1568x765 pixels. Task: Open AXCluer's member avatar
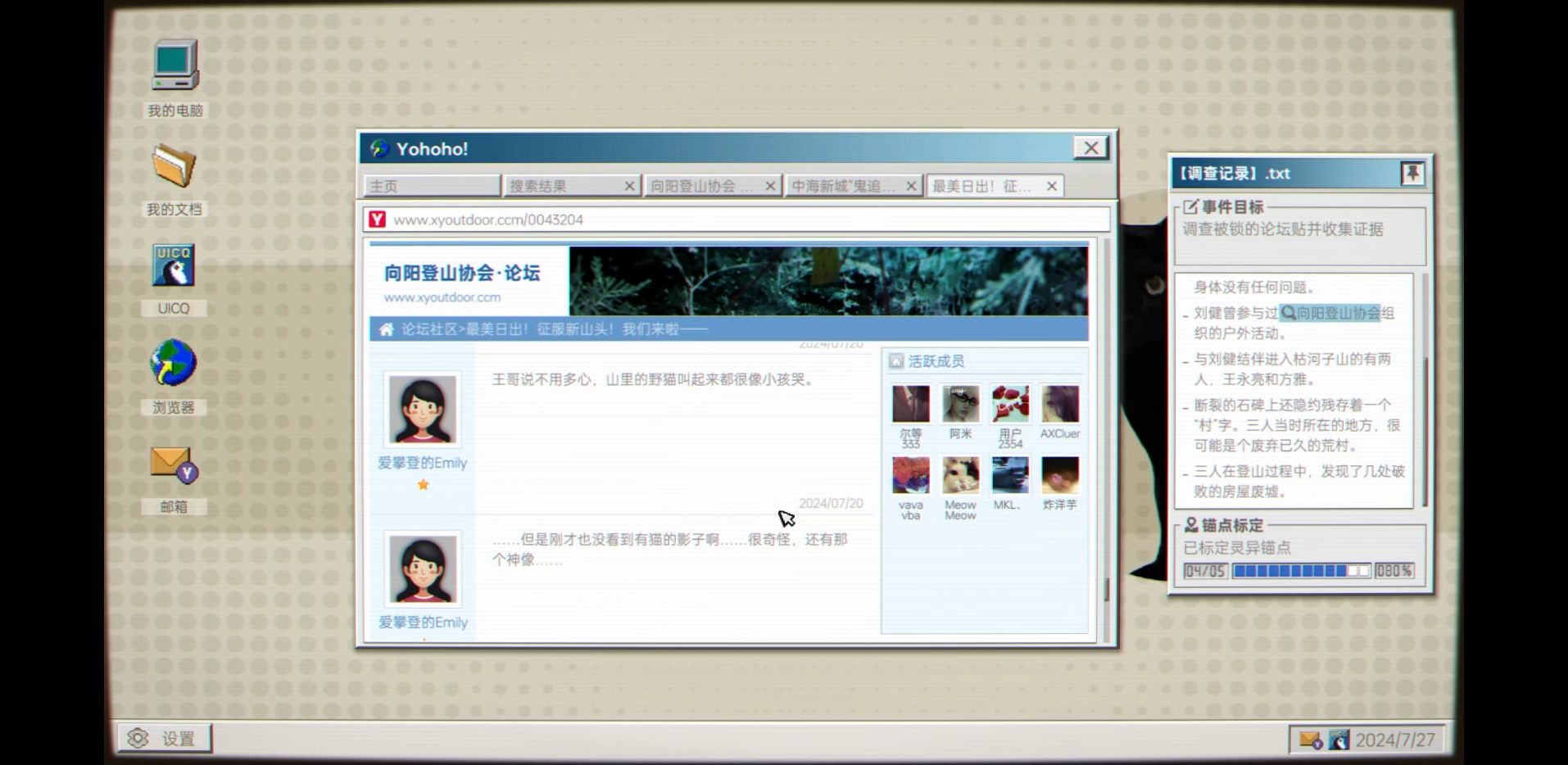click(x=1060, y=405)
